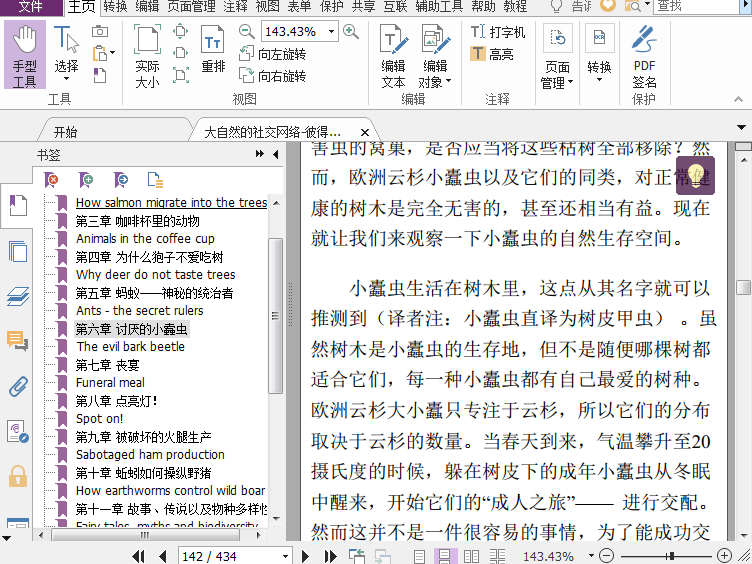Image resolution: width=752 pixels, height=564 pixels.
Task: Open the Convert (转换) ribbon dropdown button
Action: (599, 54)
